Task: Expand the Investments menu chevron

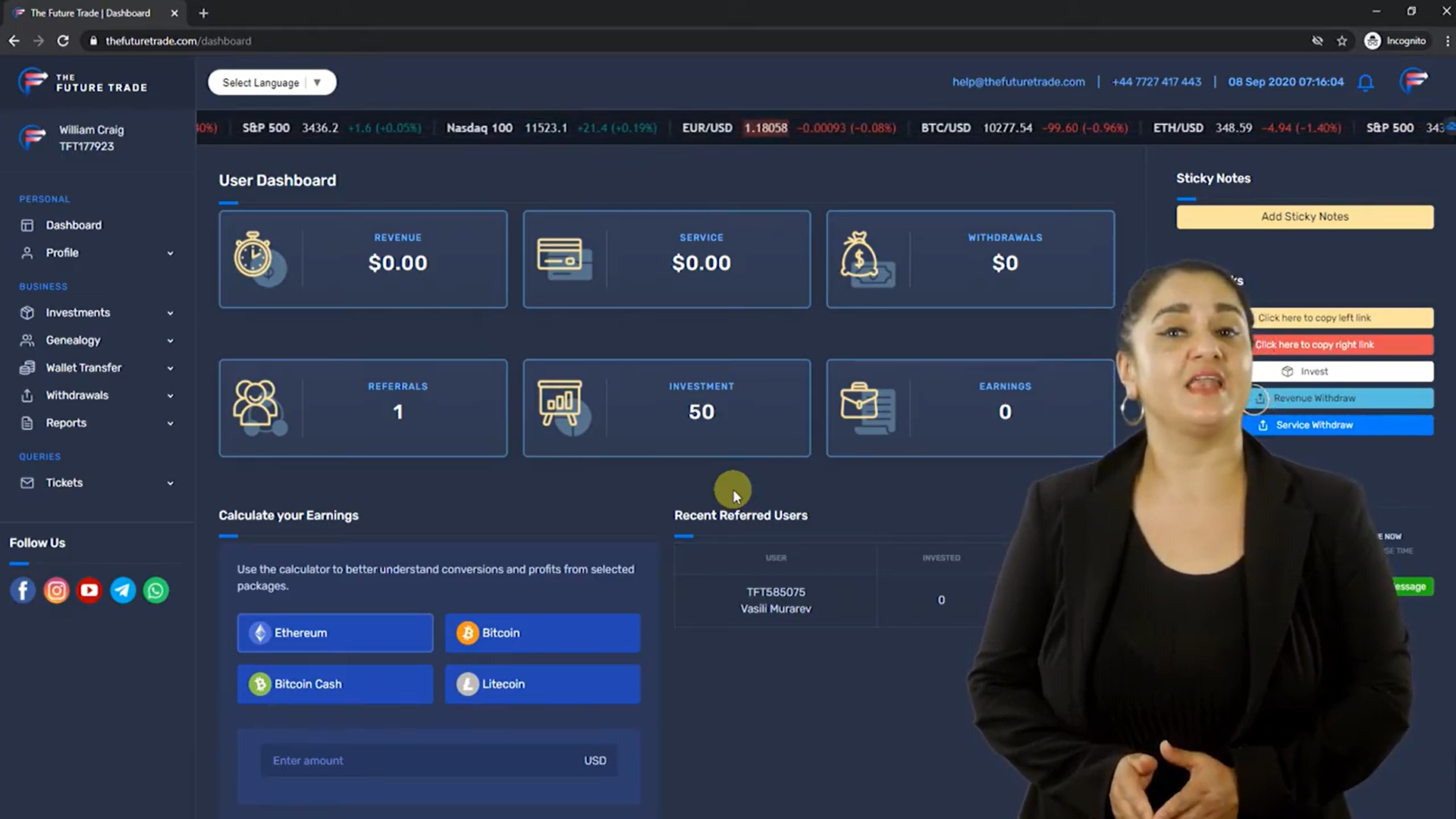Action: click(x=171, y=313)
